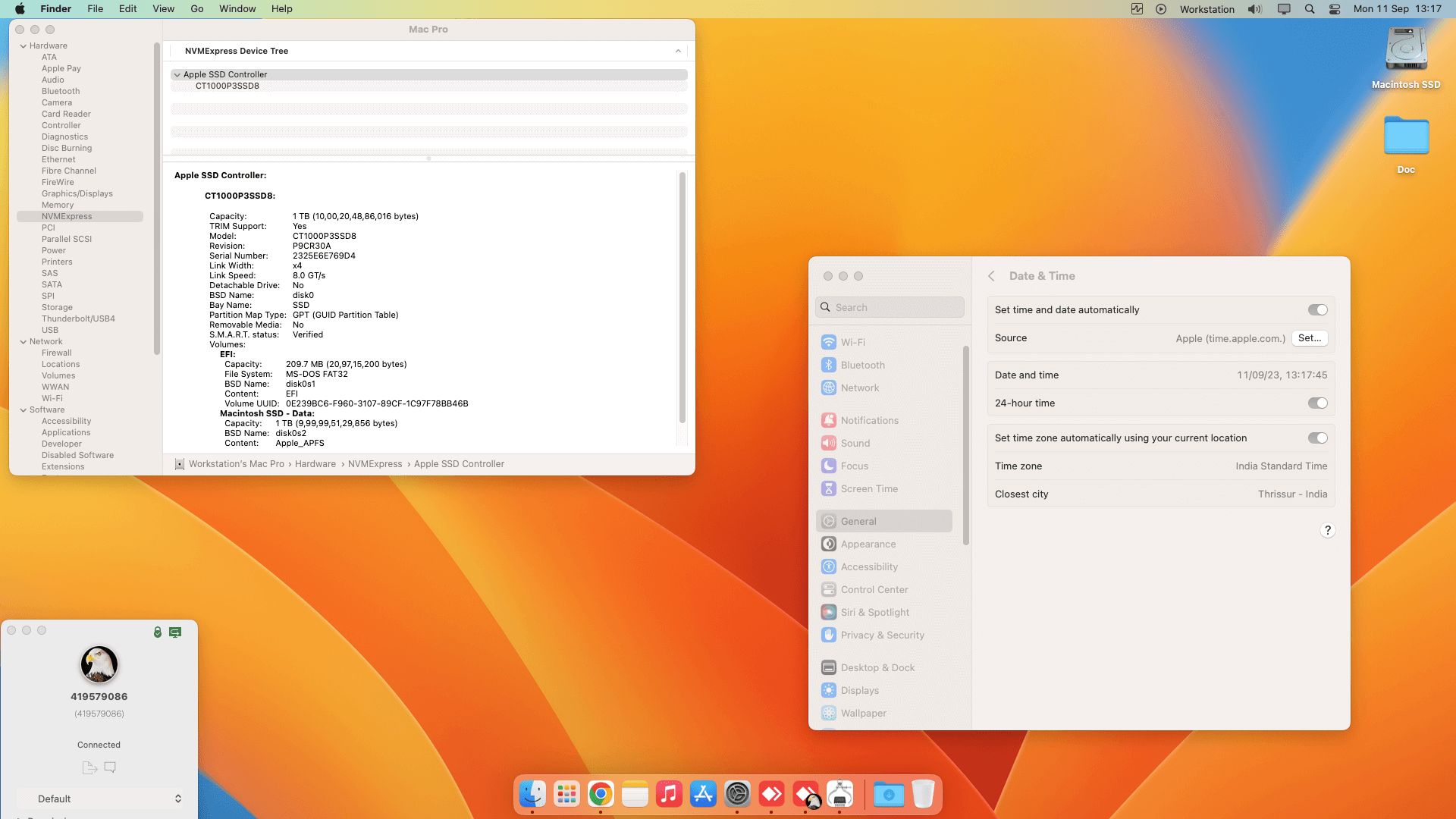Open the App Store from the Dock
Viewport: 1456px width, 819px height.
tap(703, 794)
